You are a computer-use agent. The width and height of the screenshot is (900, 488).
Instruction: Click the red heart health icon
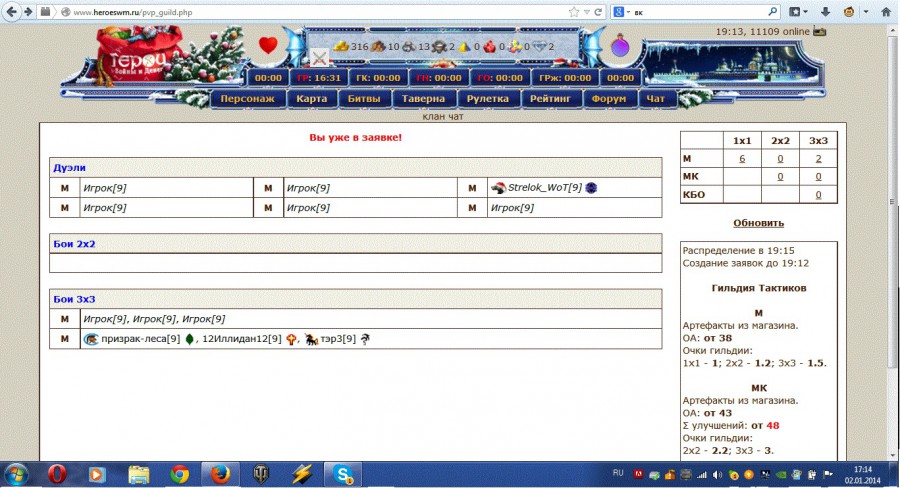[x=268, y=45]
